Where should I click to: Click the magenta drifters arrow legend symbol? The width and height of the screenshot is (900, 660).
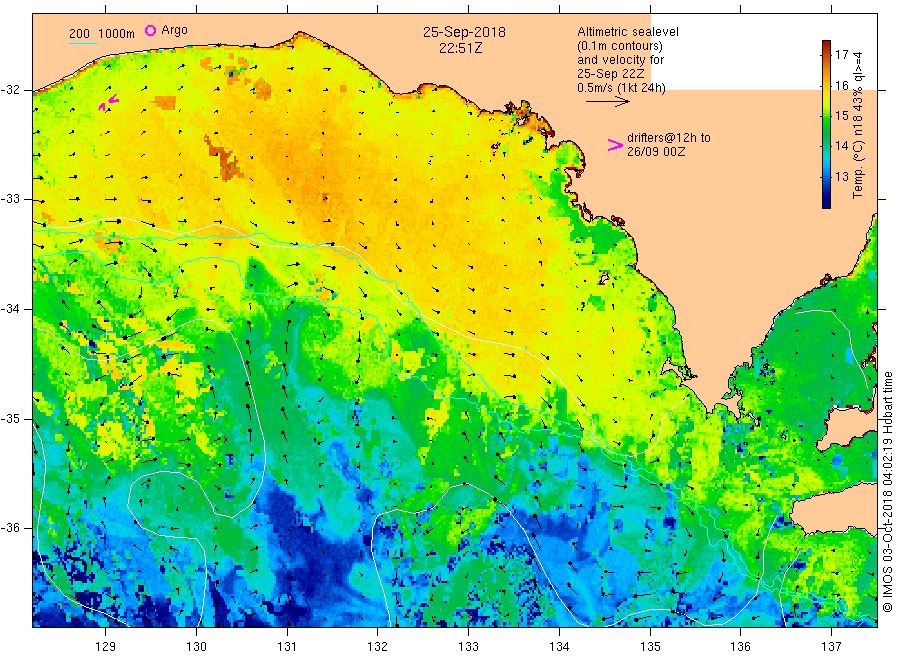(615, 145)
